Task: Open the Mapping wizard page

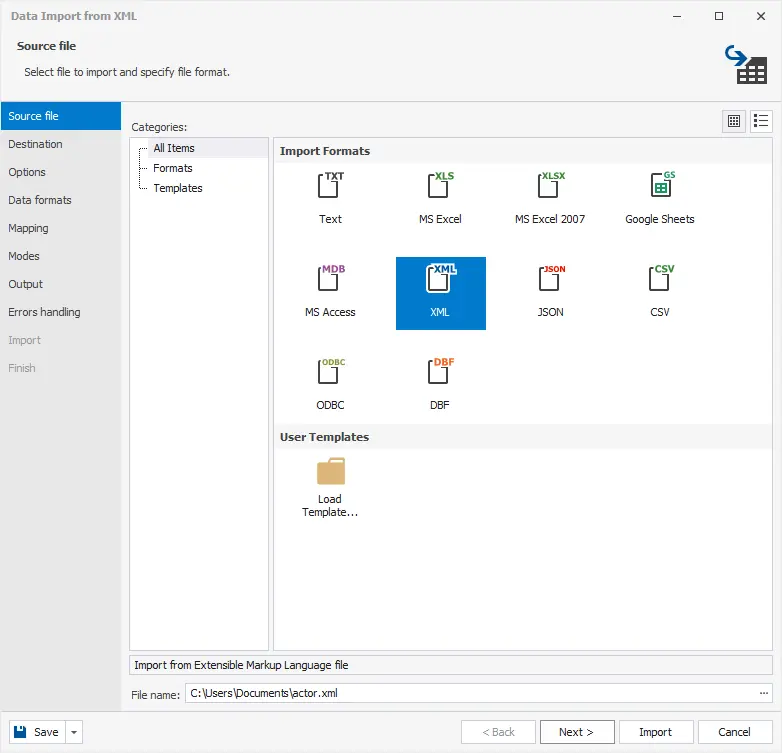Action: click(29, 228)
